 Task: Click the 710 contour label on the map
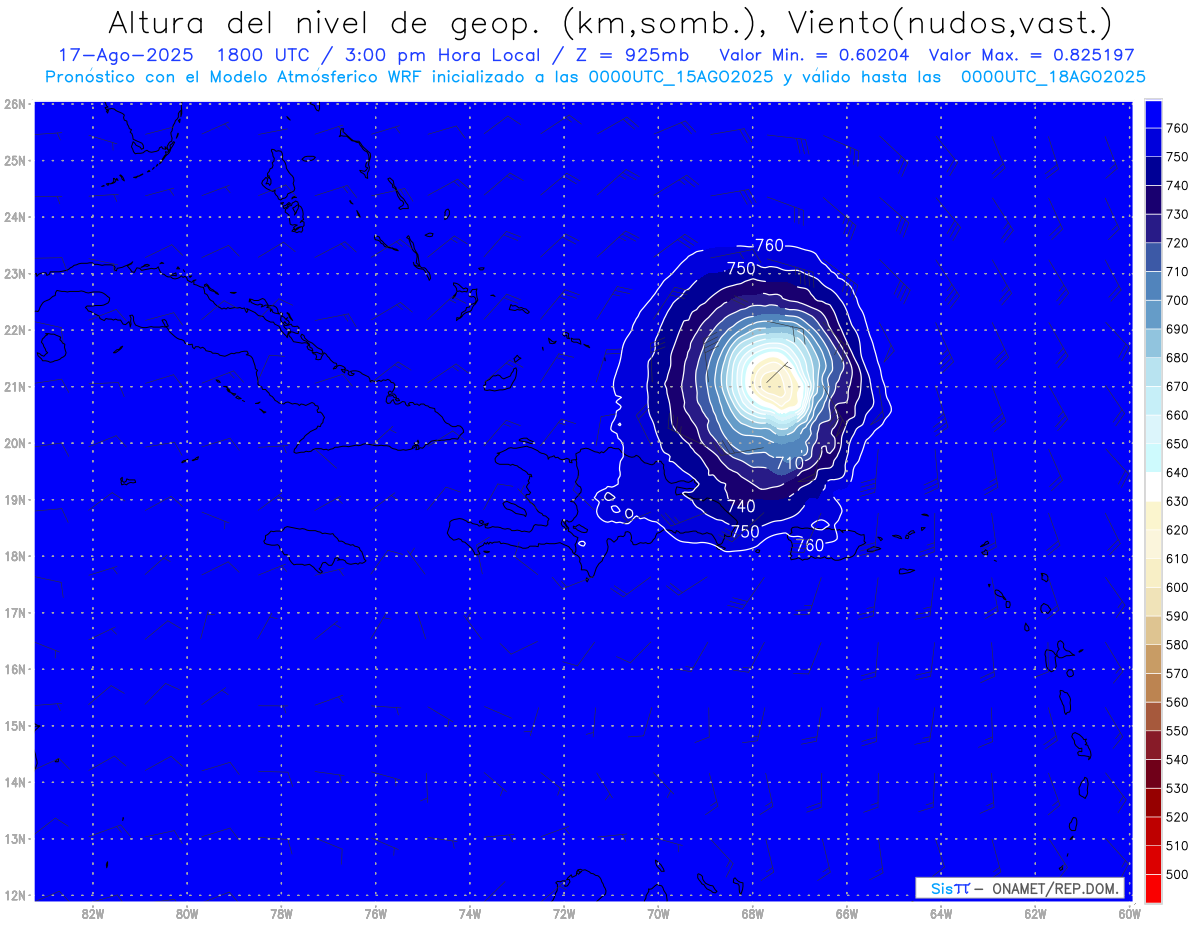tap(790, 463)
